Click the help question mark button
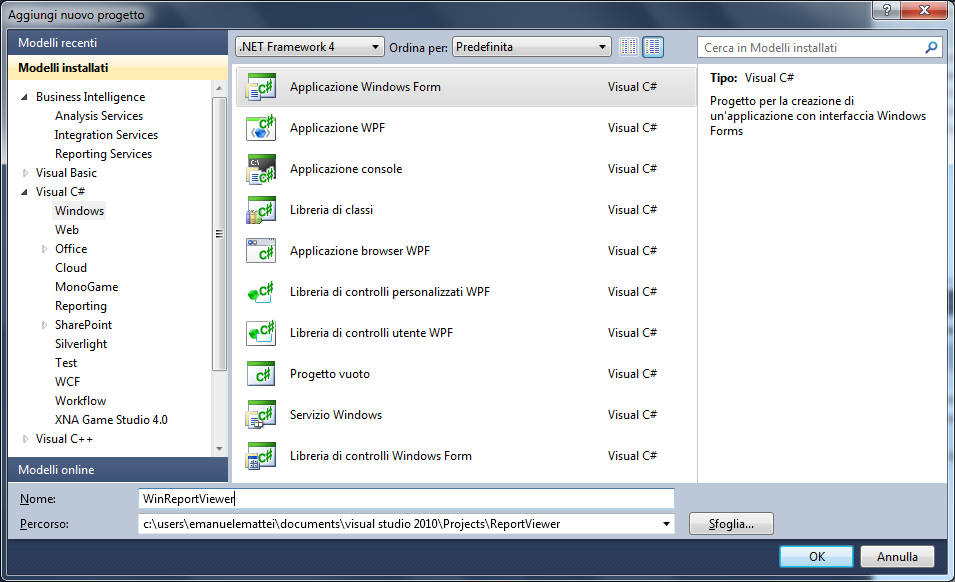 point(887,10)
